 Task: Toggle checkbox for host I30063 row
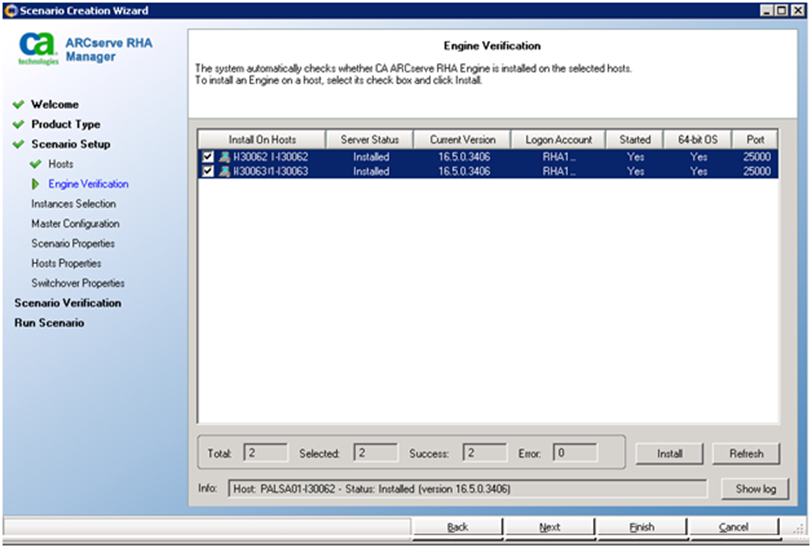click(208, 171)
